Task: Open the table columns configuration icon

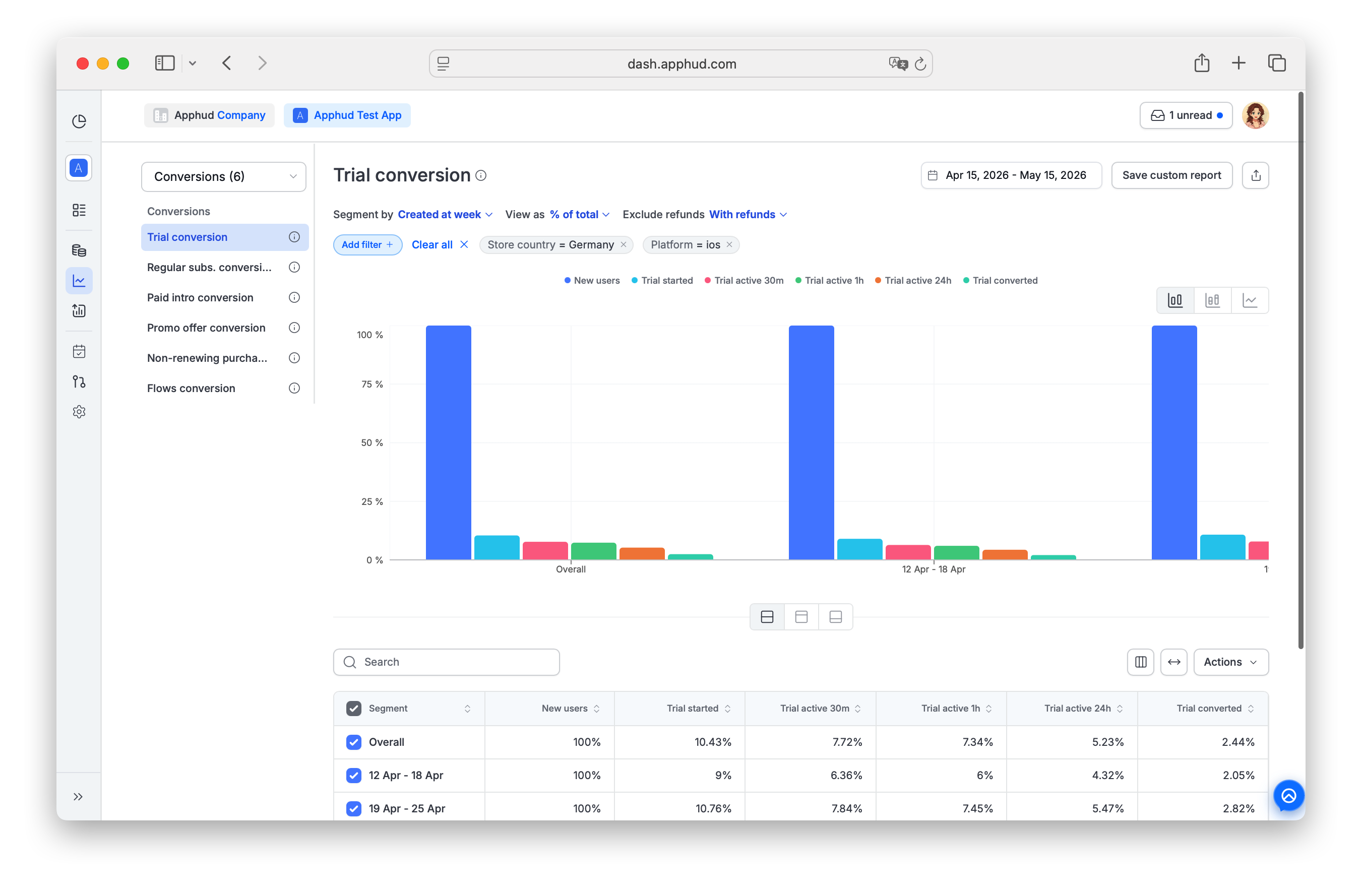Action: (x=1141, y=662)
